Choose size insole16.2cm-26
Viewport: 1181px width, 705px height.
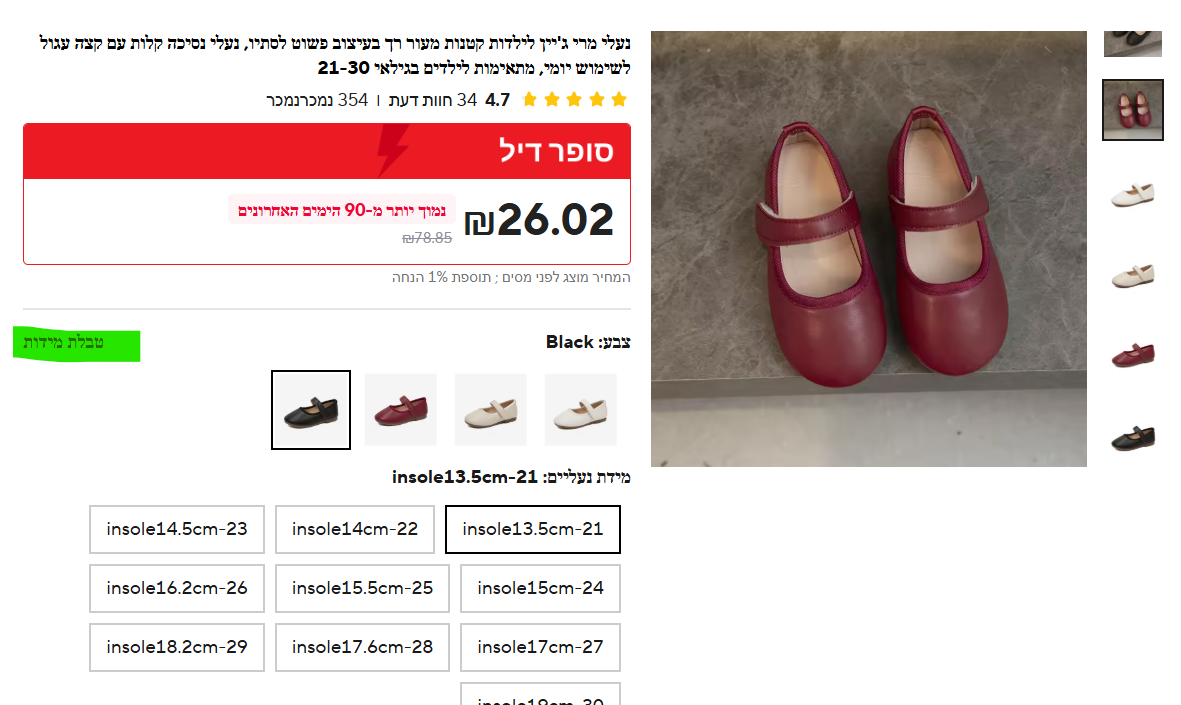[x=177, y=588]
